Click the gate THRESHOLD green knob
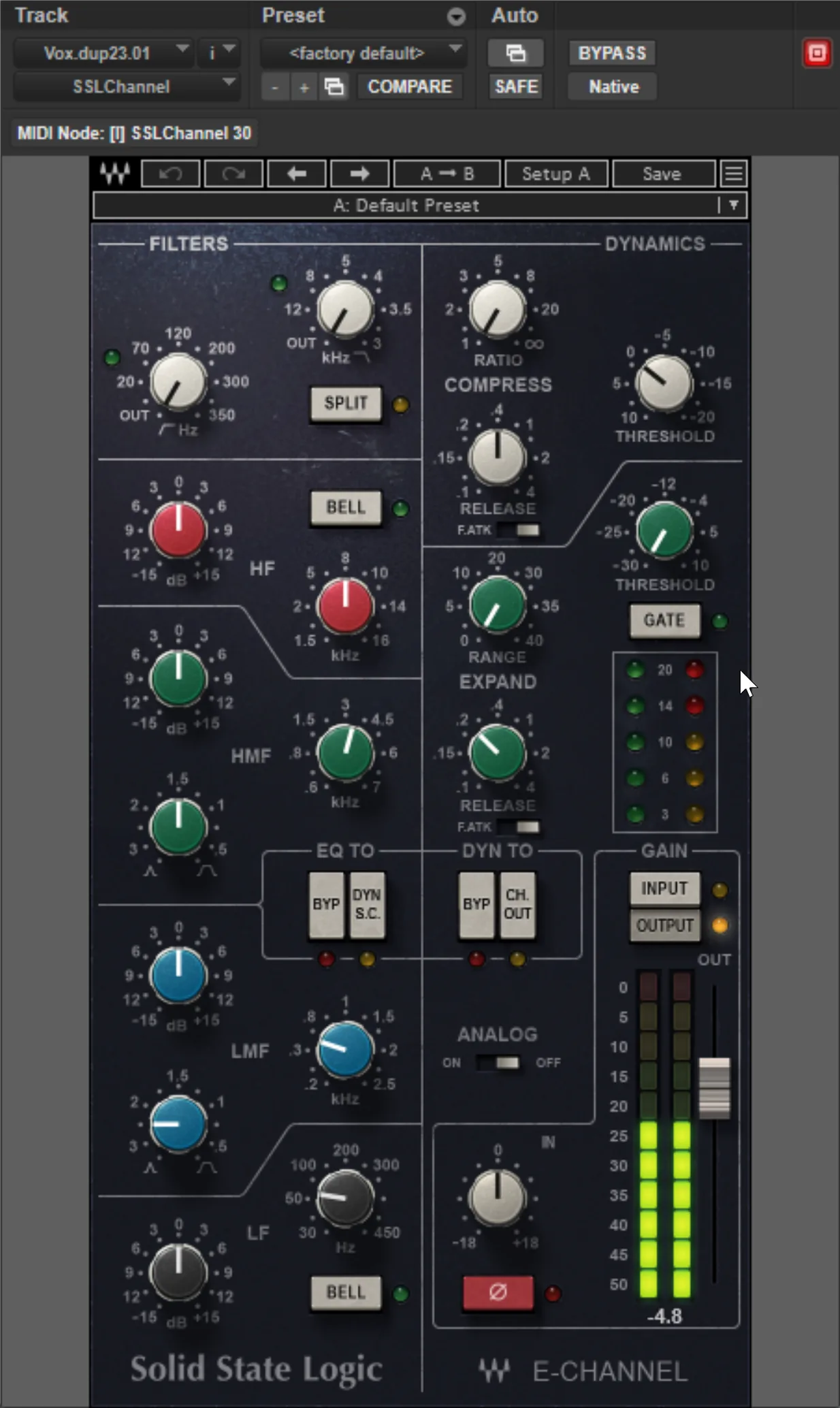 point(664,531)
